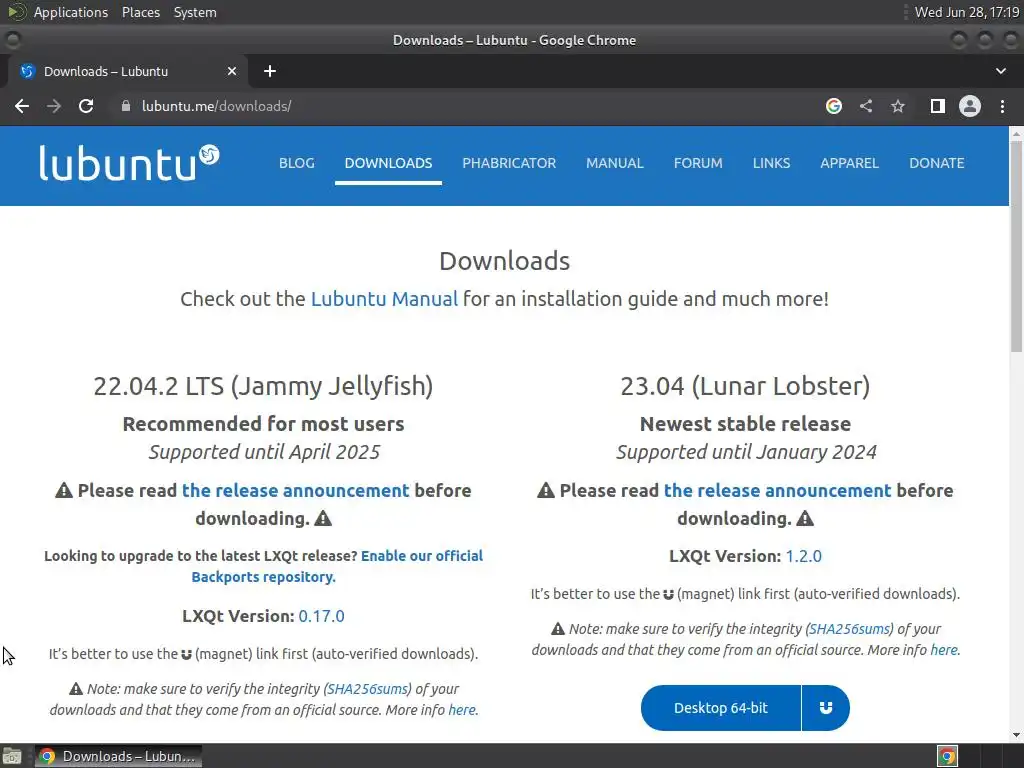Click the browser forward arrow

click(54, 106)
